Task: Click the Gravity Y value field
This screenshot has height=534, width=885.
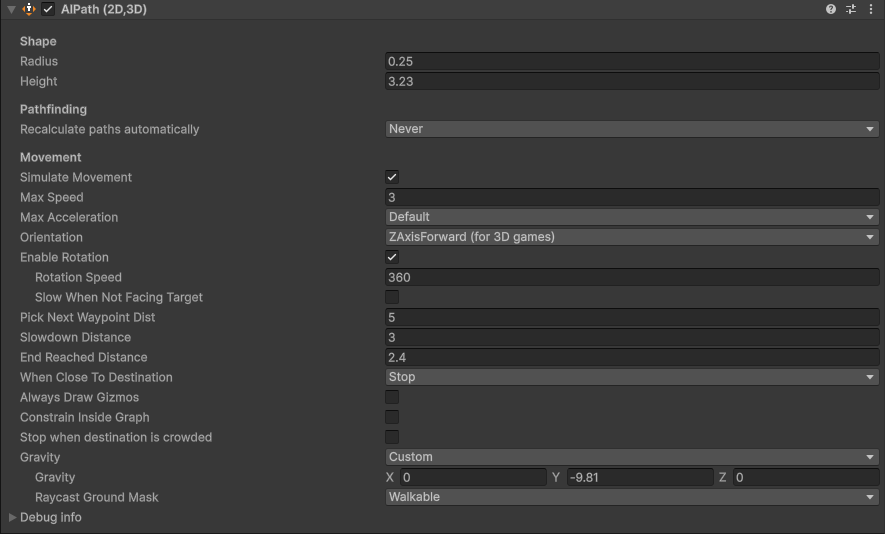Action: click(639, 478)
